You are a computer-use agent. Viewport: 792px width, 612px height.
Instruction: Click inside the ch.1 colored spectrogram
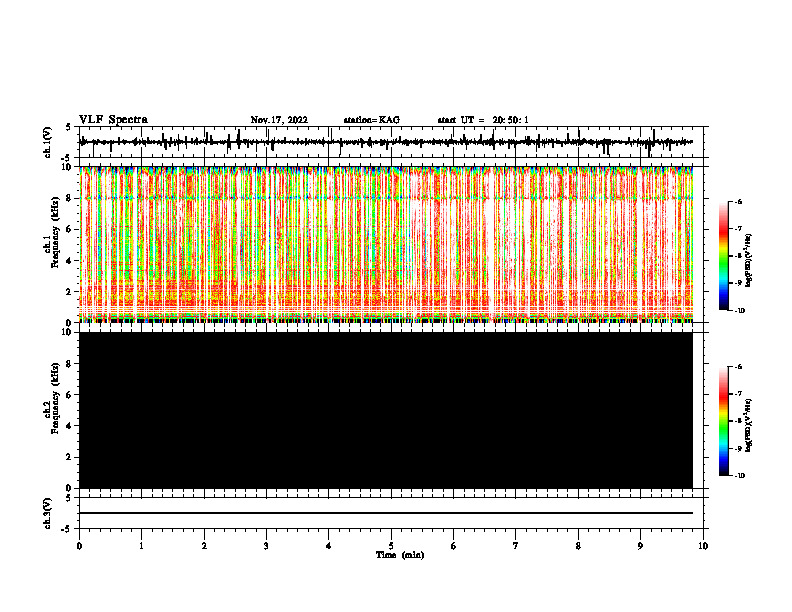point(386,244)
